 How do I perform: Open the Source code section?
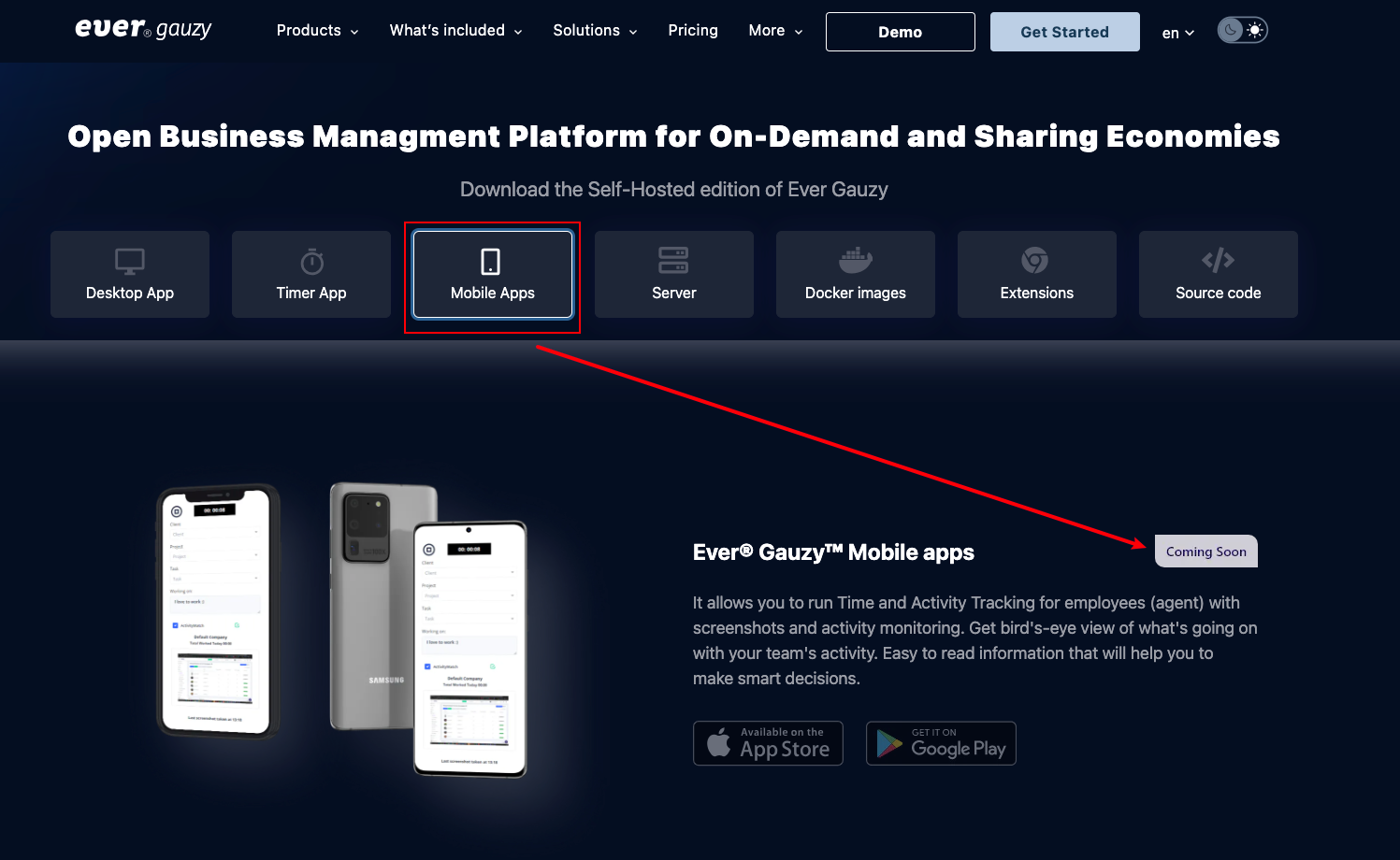[1217, 274]
